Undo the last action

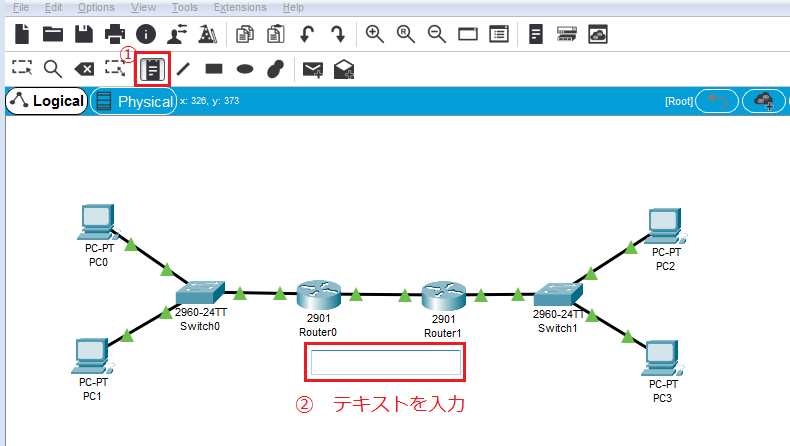[307, 34]
